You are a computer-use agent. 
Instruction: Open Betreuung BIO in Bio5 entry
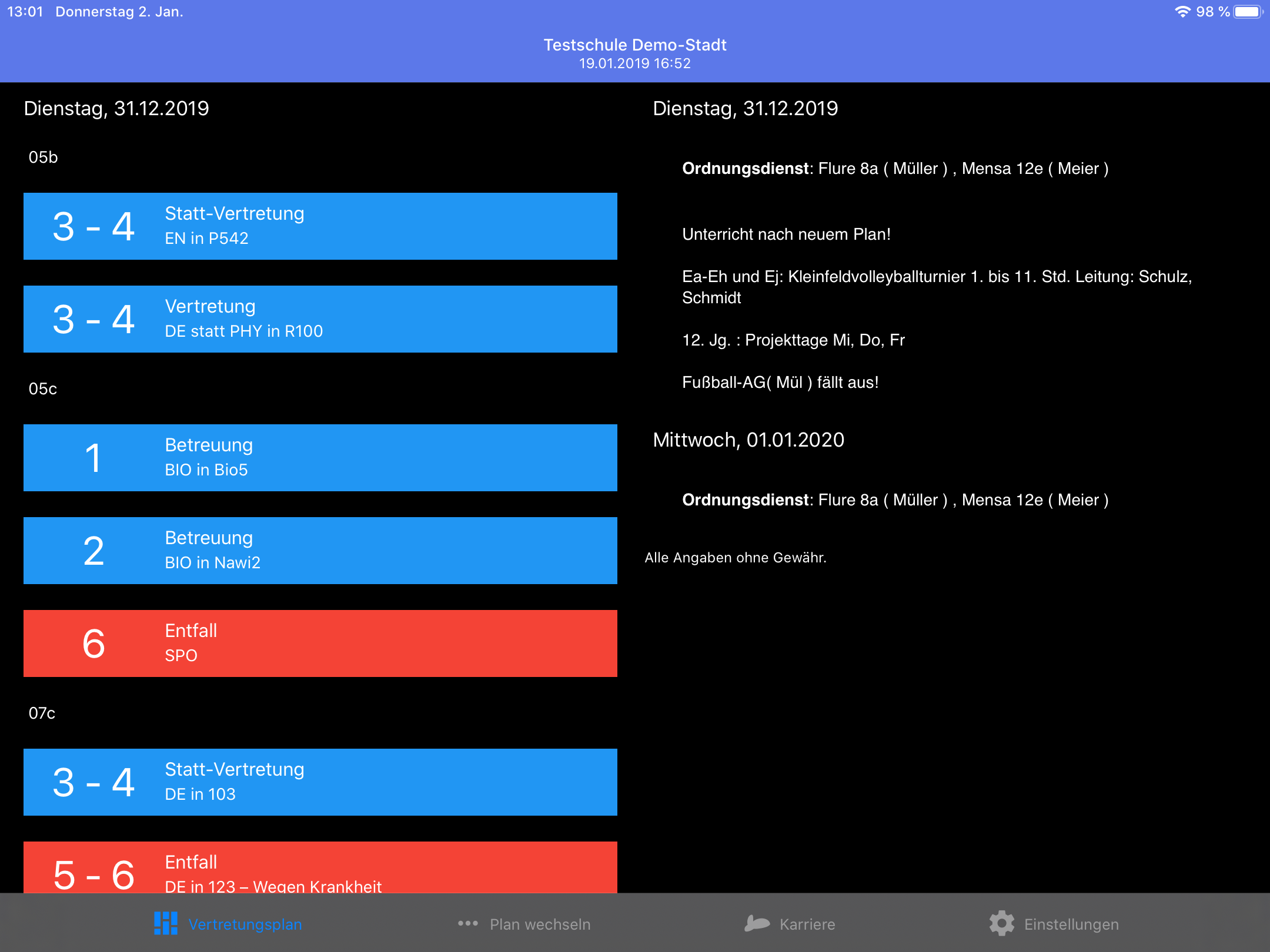[x=320, y=458]
